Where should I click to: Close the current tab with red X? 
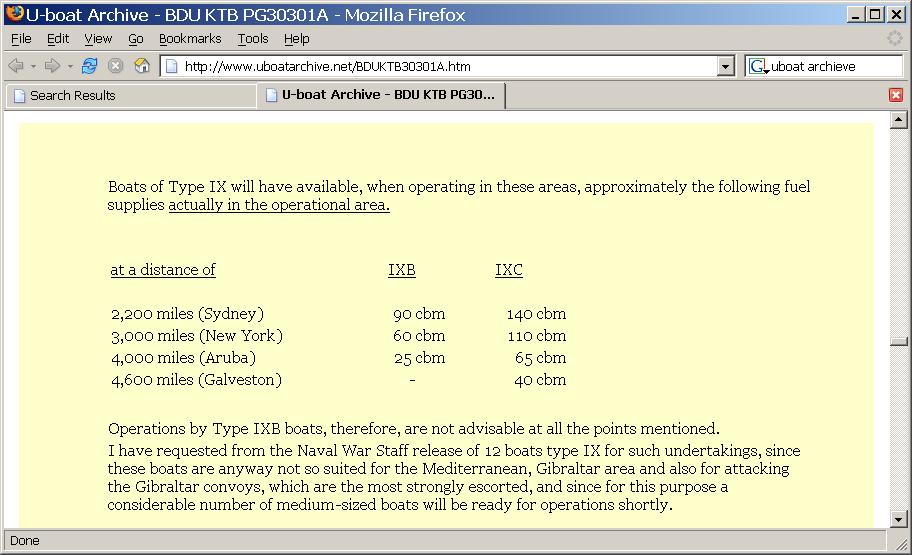pos(896,95)
